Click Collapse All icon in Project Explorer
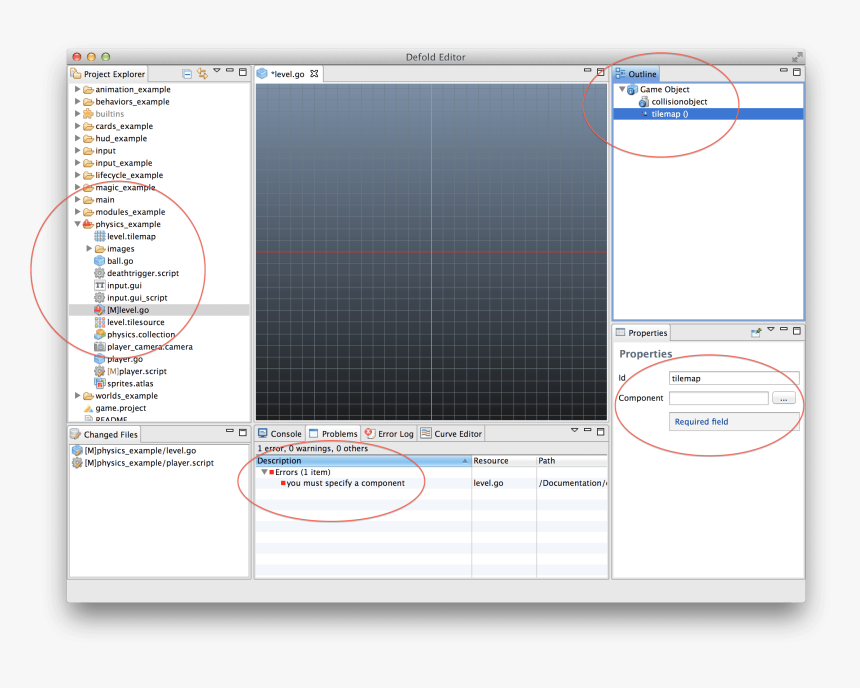This screenshot has height=688, width=860. tap(187, 74)
